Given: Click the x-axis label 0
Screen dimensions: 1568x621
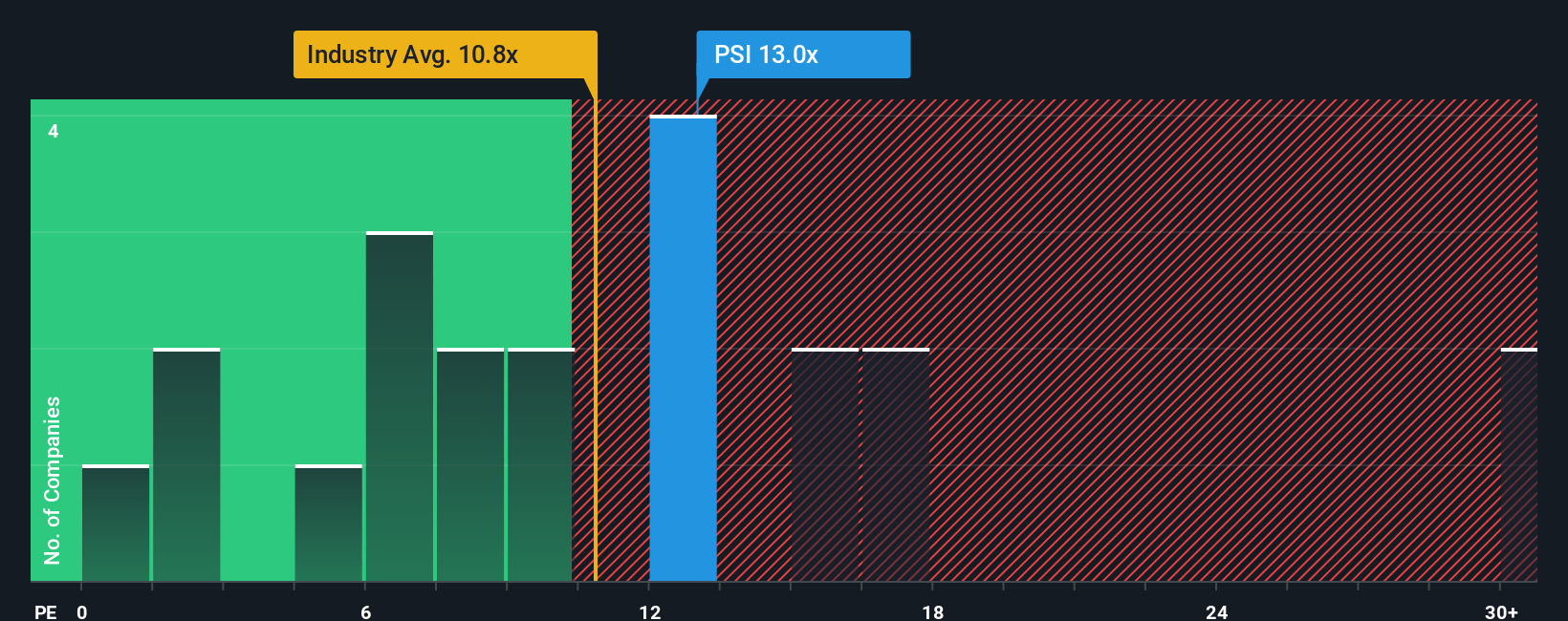Looking at the screenshot, I should click(x=82, y=611).
